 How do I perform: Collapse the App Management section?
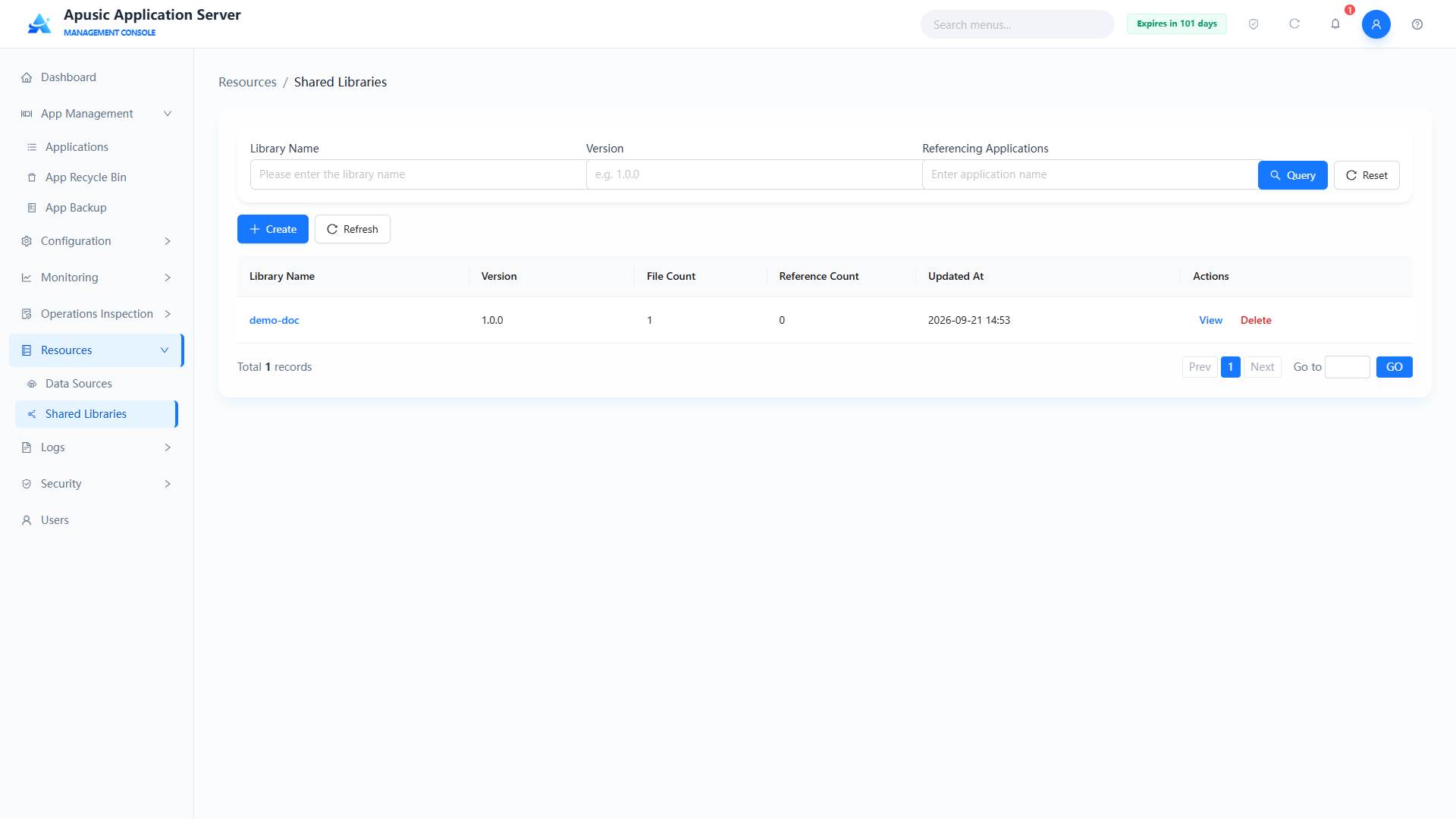[x=97, y=114]
